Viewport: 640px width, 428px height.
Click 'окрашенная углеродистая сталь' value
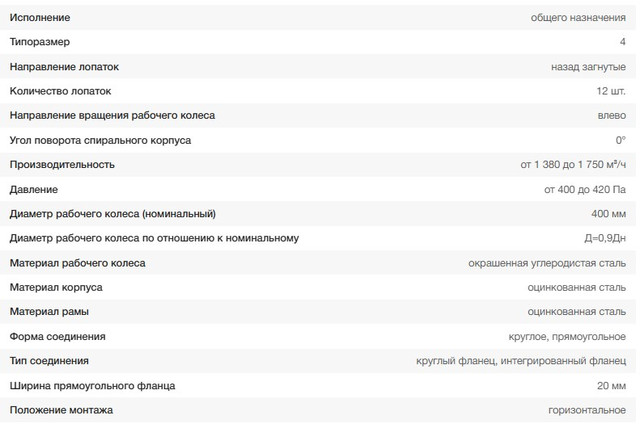(547, 263)
